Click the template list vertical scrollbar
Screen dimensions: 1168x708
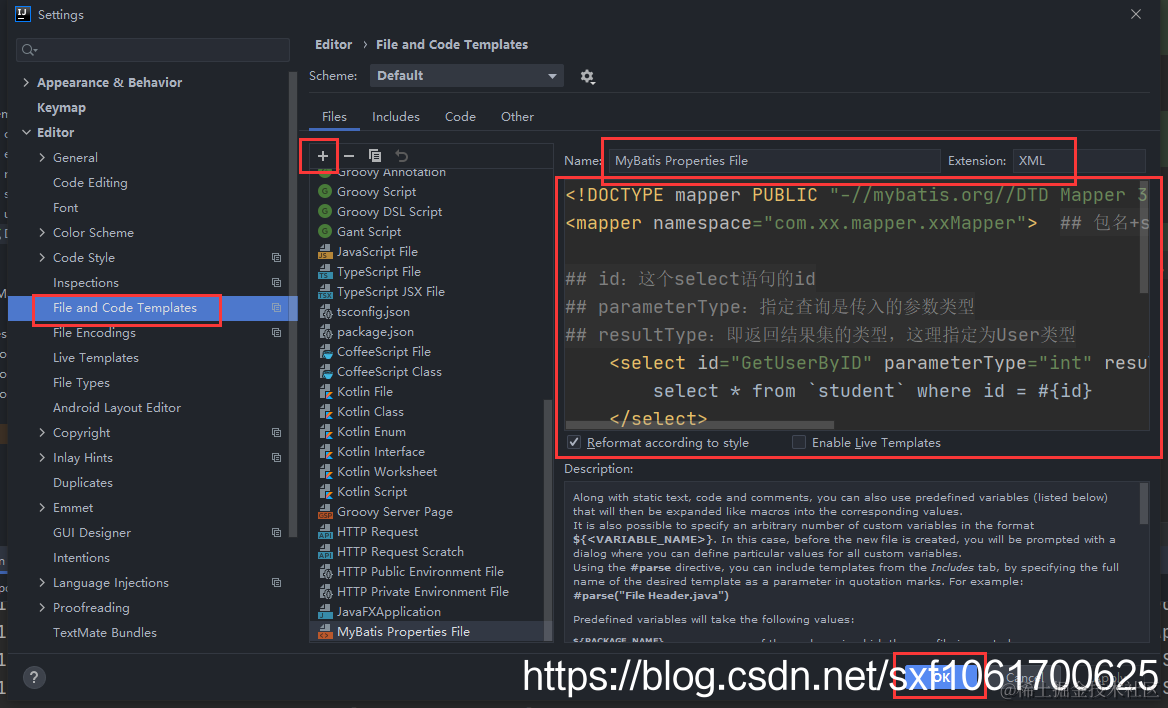pos(548,519)
